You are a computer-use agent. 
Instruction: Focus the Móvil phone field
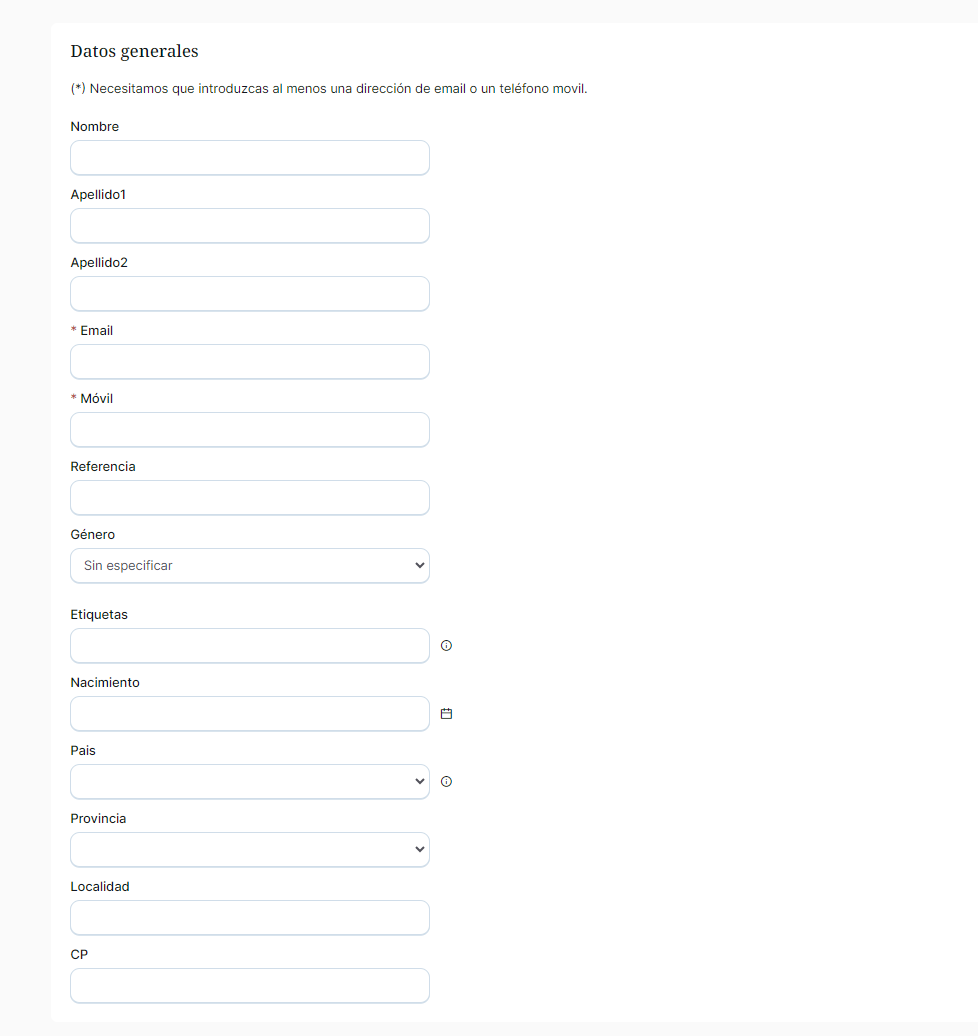coord(249,430)
